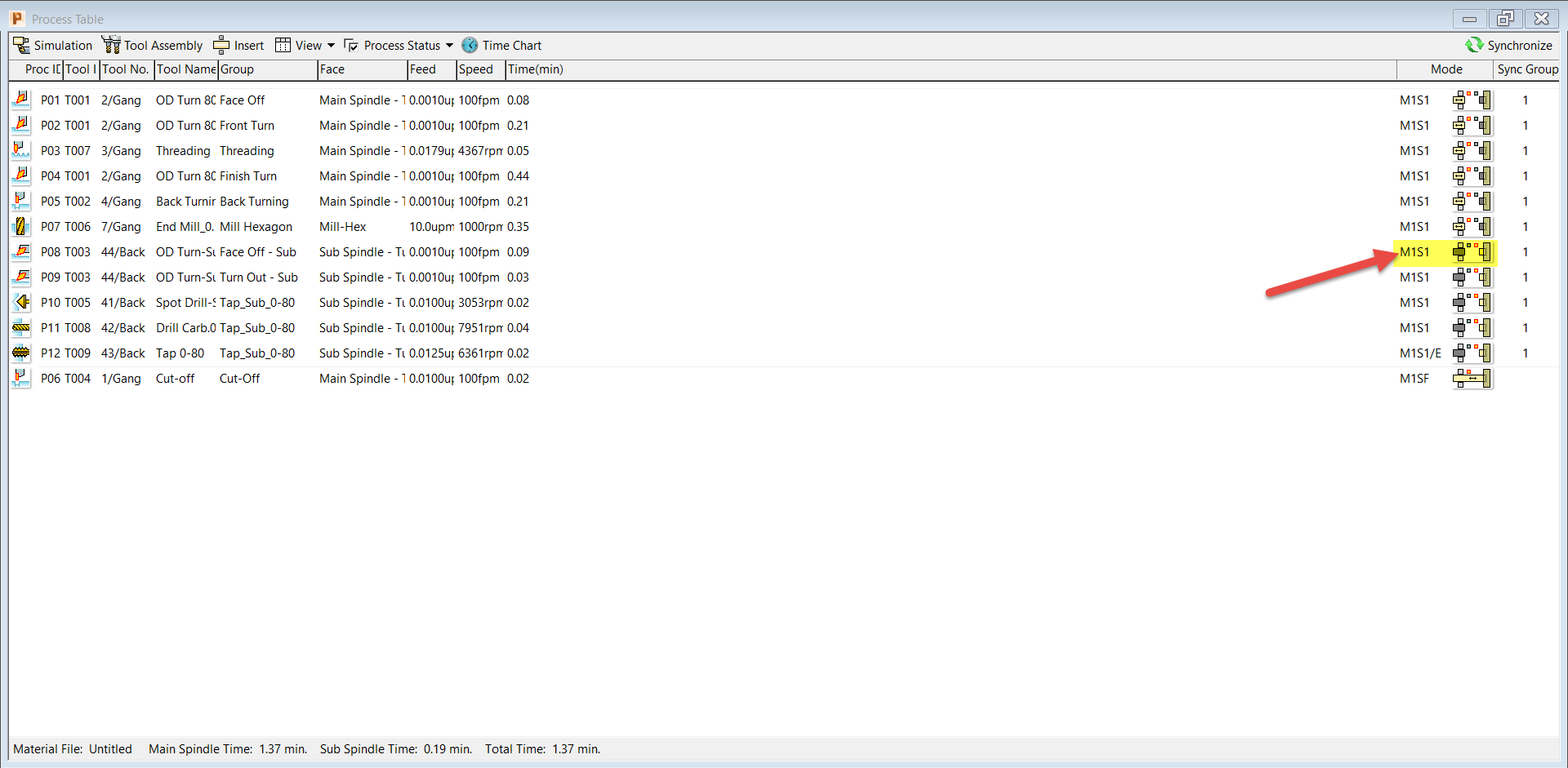The image size is (1568, 768).
Task: Click the P04 Finish Turn process icon
Action: (x=21, y=175)
